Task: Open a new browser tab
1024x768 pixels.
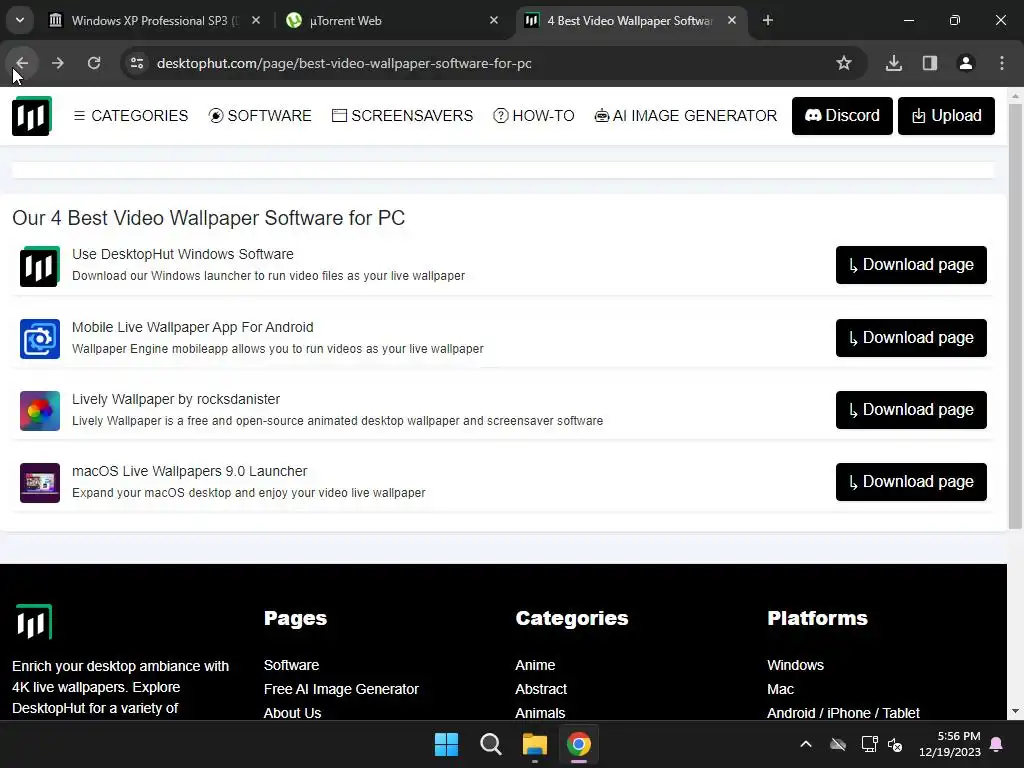Action: (768, 20)
